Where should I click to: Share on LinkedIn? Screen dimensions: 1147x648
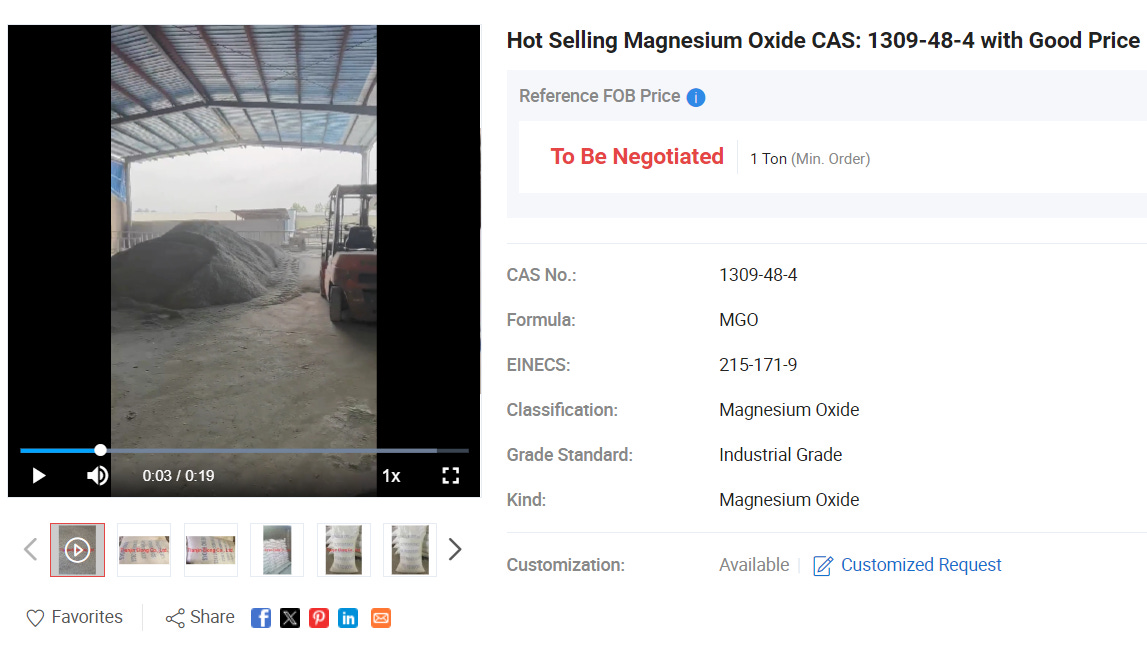click(x=348, y=618)
